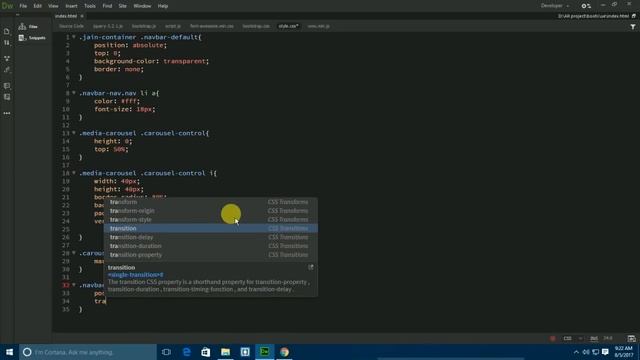The width and height of the screenshot is (640, 360).
Task: Open the Customize Toolbar ellipsis
Action: 7,113
